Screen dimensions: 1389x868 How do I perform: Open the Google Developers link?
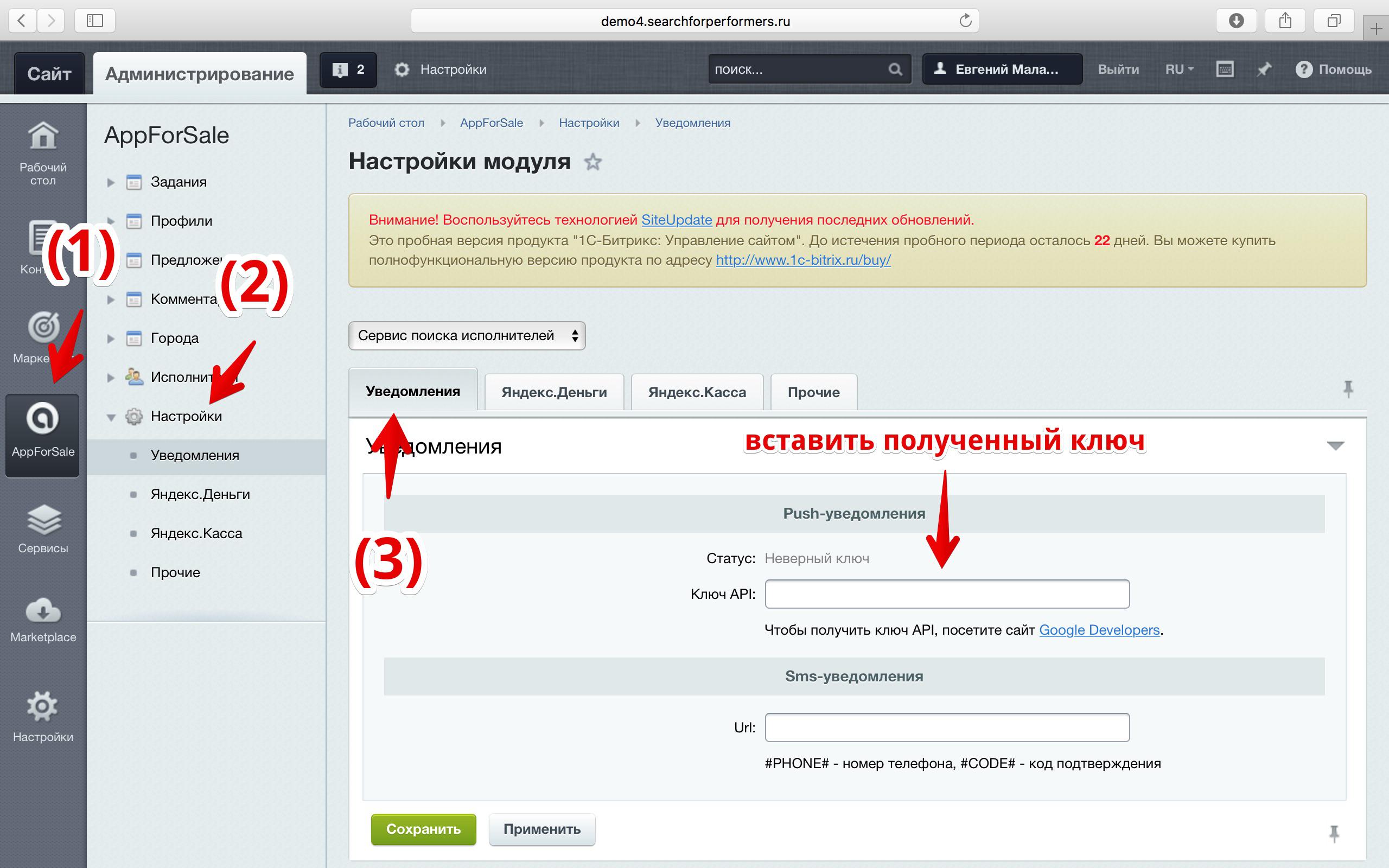point(1099,630)
